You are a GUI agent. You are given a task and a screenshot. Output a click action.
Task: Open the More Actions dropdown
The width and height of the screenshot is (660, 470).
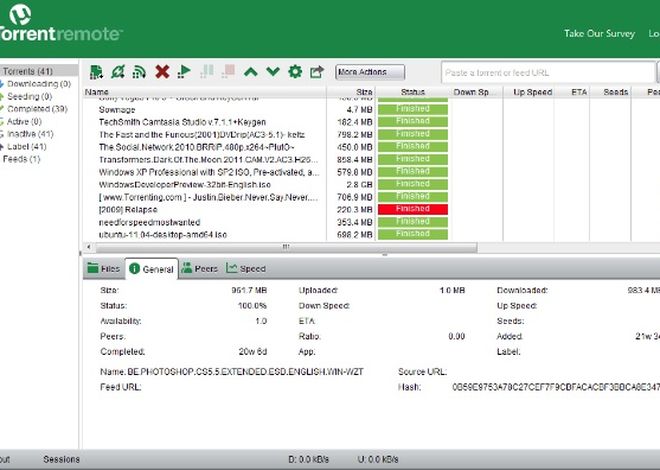pyautogui.click(x=370, y=72)
